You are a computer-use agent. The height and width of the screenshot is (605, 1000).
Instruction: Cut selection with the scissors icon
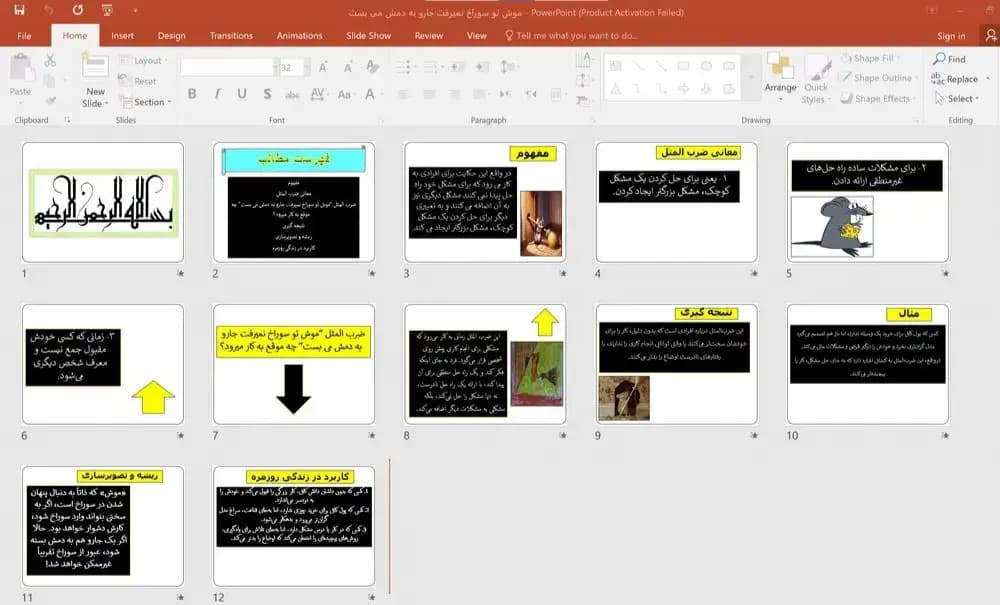(50, 61)
